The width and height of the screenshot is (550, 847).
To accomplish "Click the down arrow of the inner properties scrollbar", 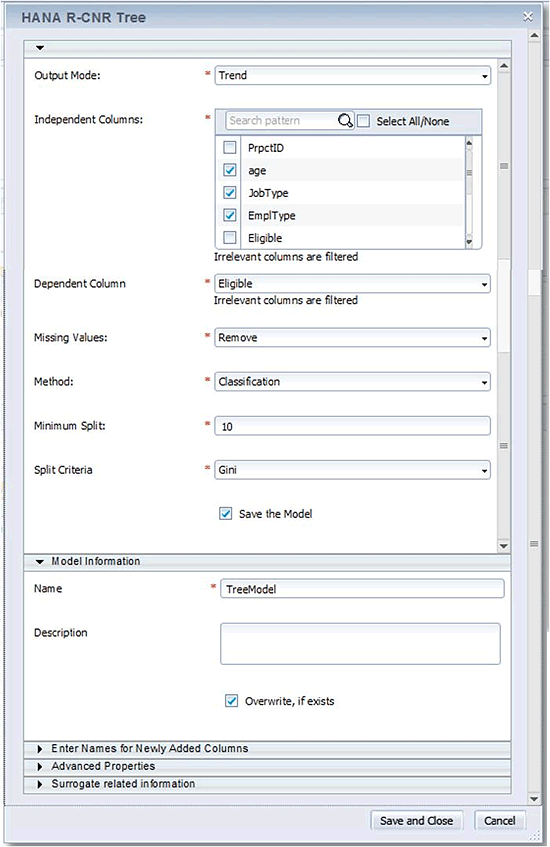I will 504,546.
